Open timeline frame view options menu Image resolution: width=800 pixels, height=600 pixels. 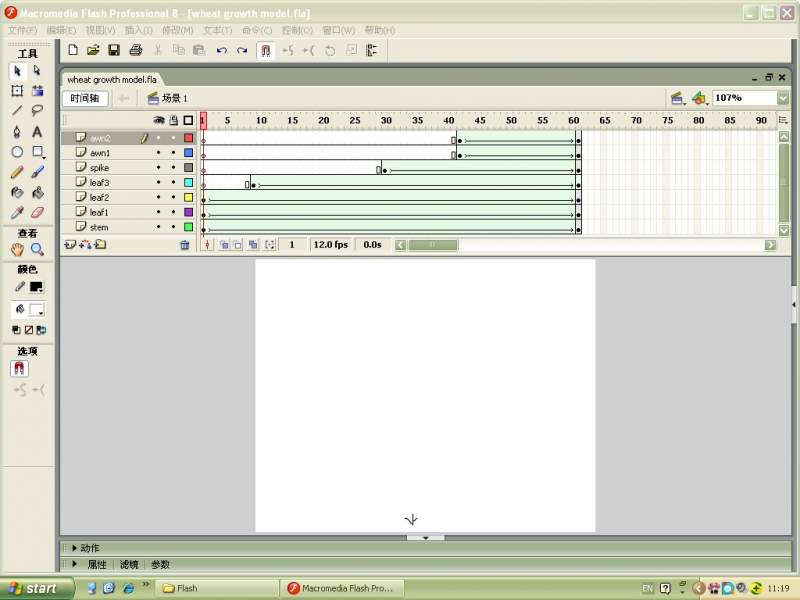[783, 120]
